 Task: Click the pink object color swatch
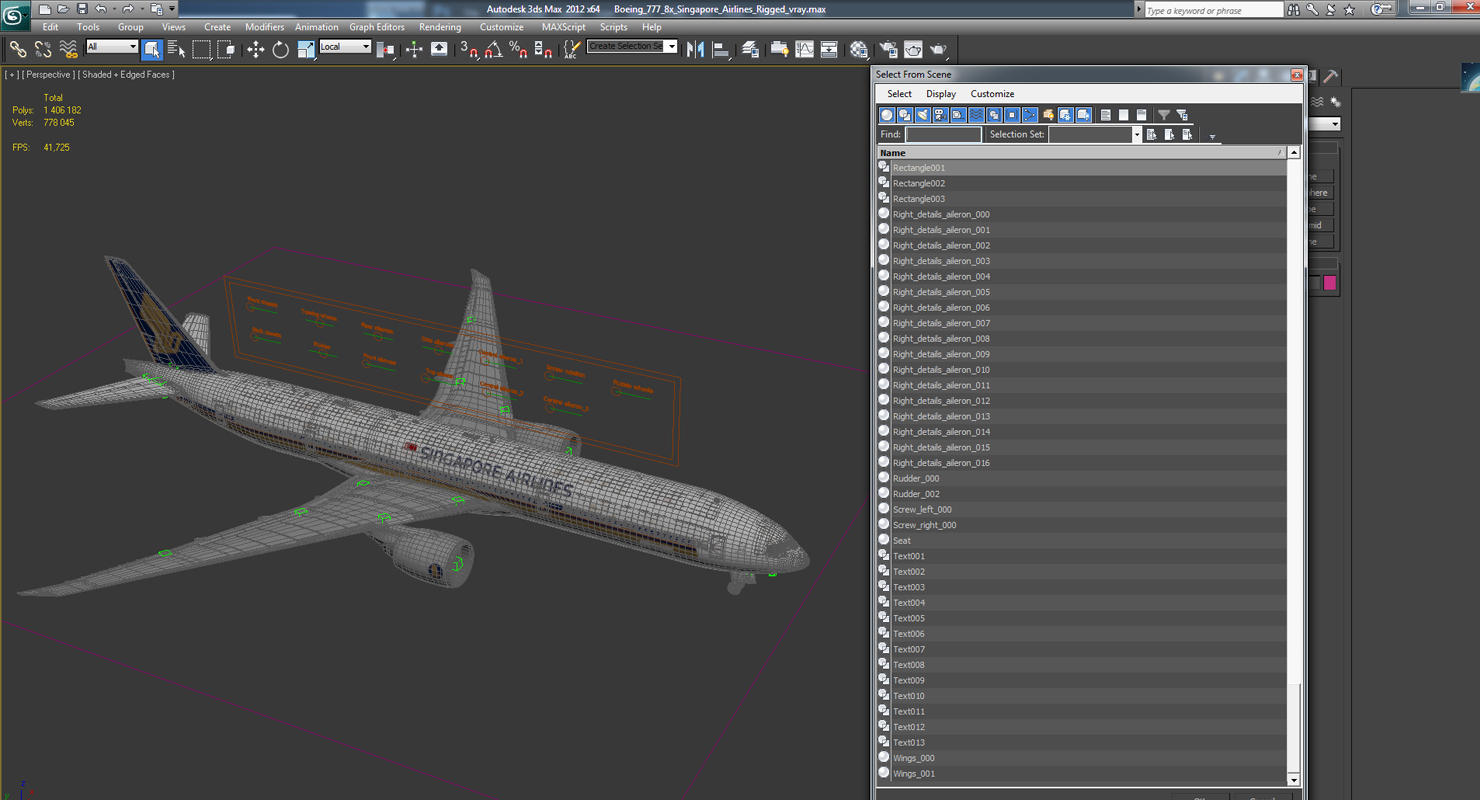[x=1330, y=283]
